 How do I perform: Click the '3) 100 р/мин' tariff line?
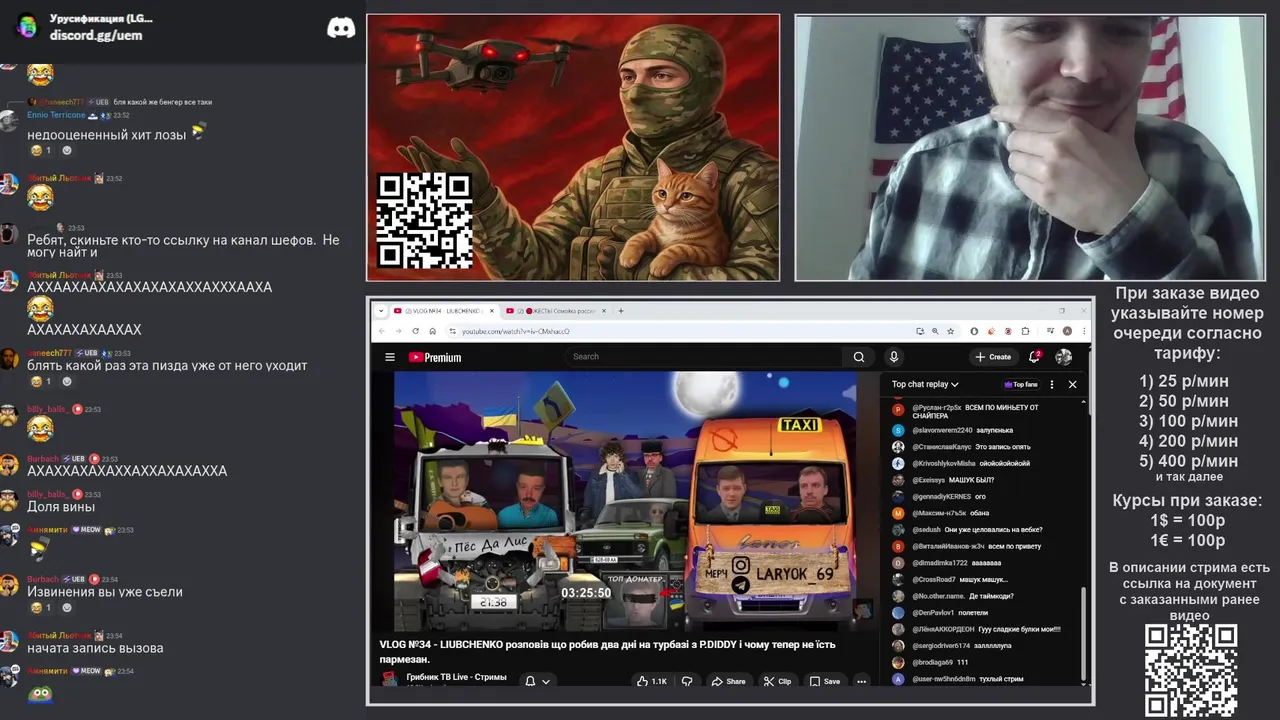(1188, 421)
